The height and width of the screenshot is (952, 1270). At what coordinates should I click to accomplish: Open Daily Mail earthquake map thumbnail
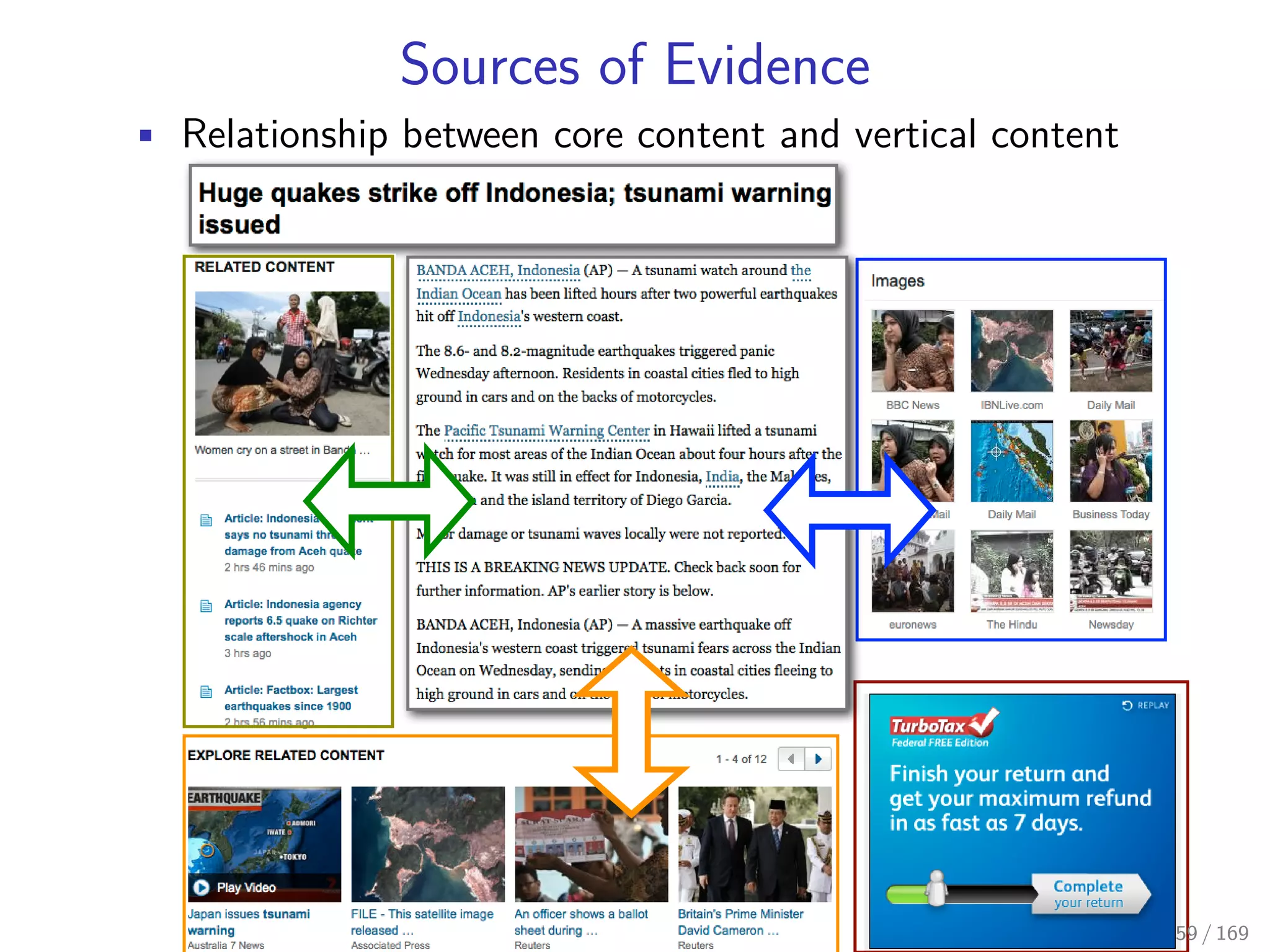point(1011,461)
